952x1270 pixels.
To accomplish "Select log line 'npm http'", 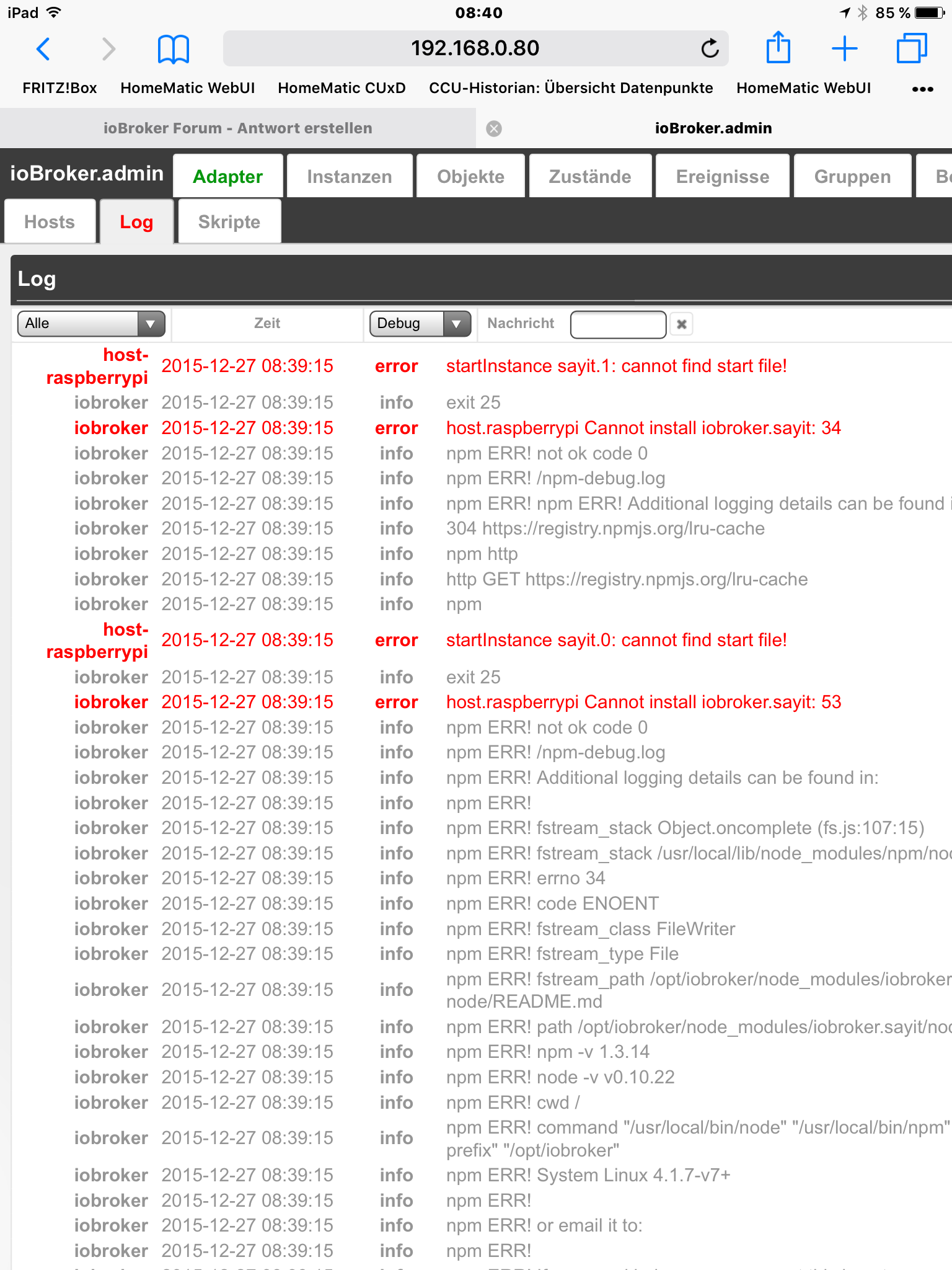I will 482,554.
